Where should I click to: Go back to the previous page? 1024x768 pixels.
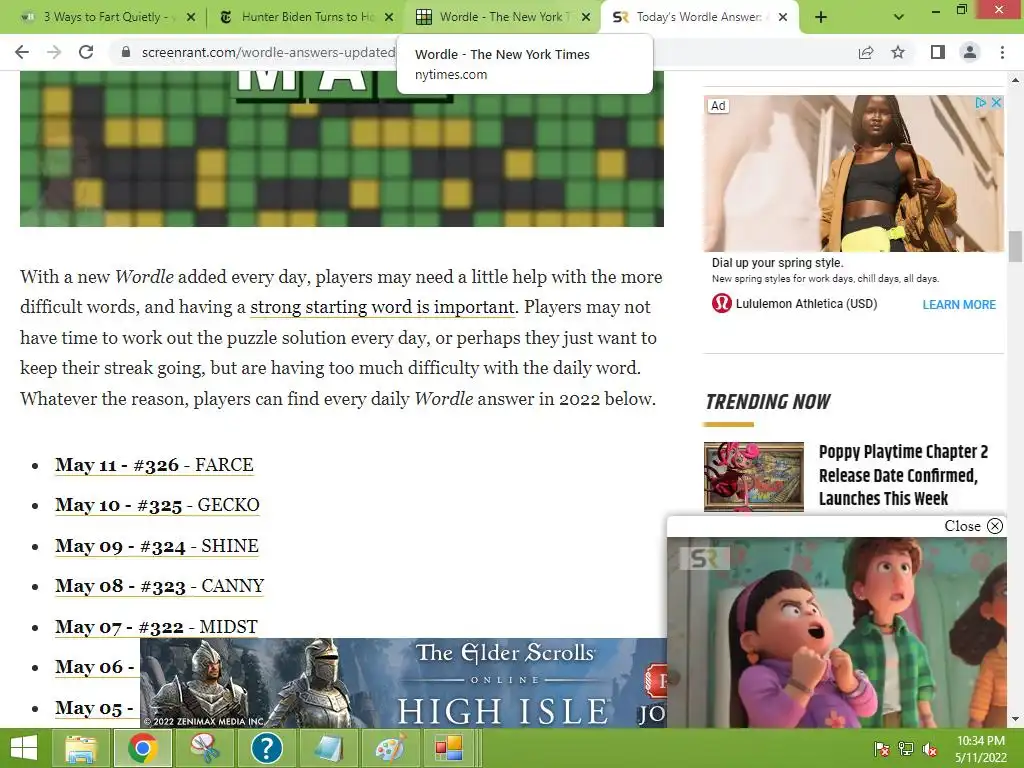click(x=22, y=52)
